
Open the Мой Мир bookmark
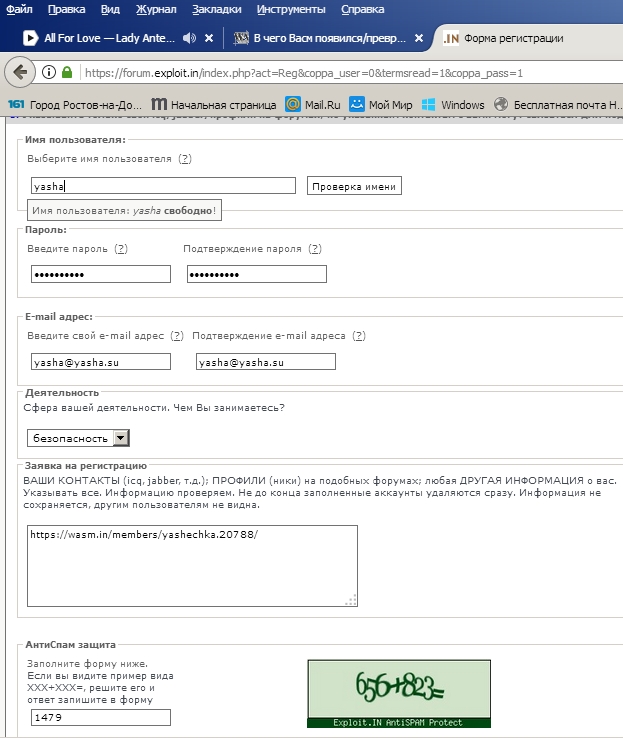point(382,104)
